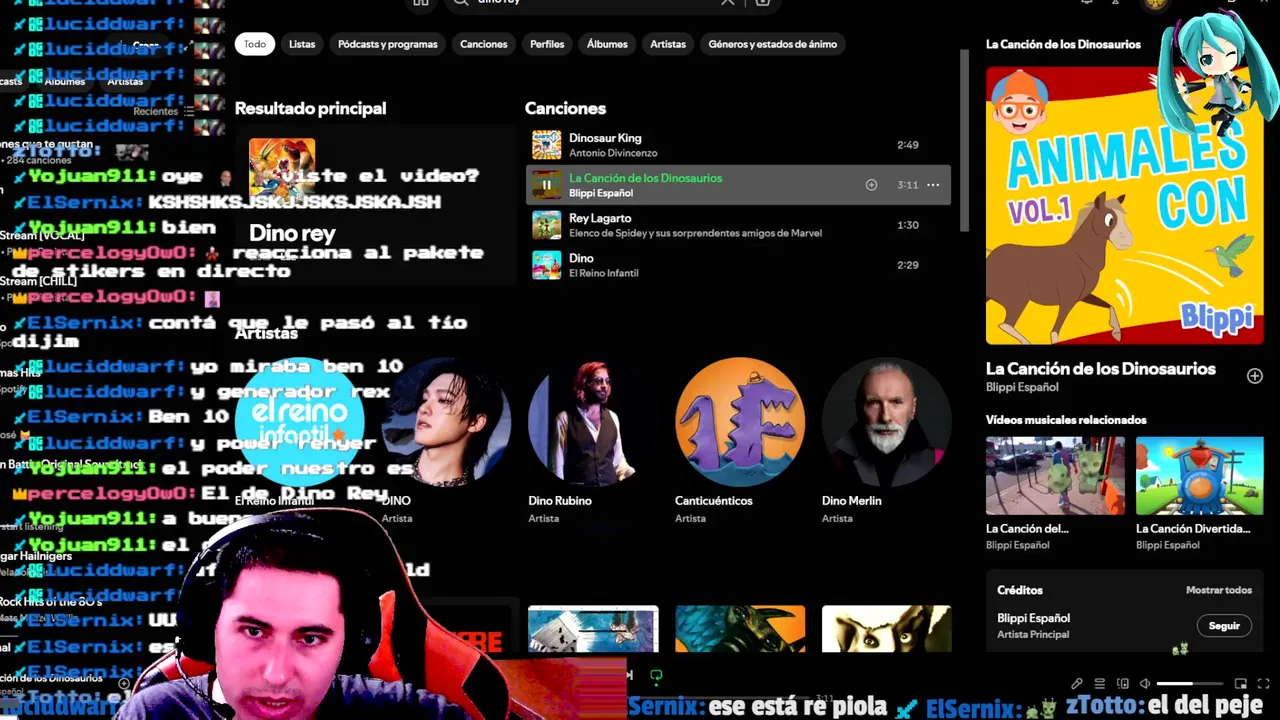This screenshot has width=1280, height=720.
Task: Play the song Dino
Action: [738, 265]
